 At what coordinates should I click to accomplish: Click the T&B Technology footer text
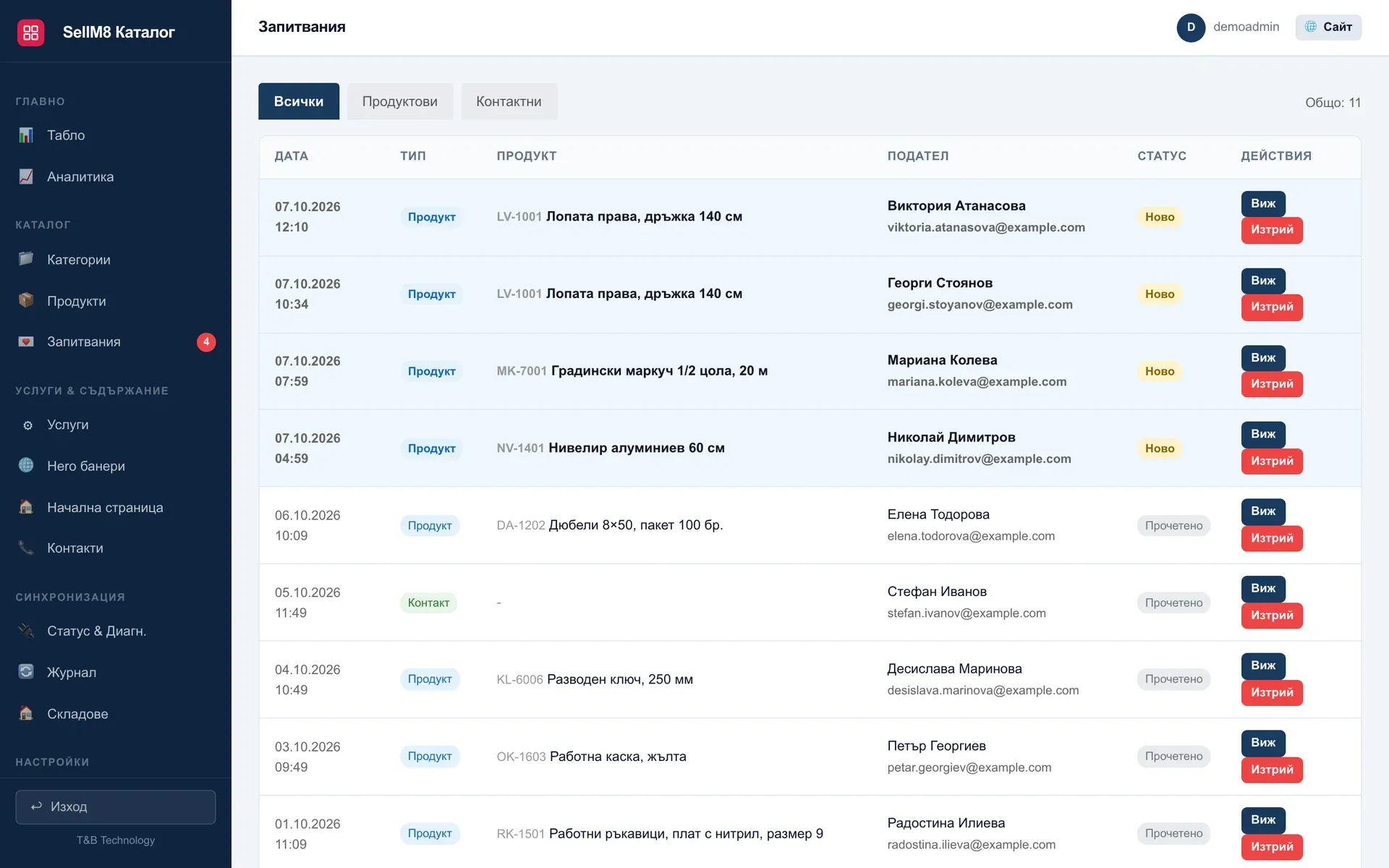point(116,841)
